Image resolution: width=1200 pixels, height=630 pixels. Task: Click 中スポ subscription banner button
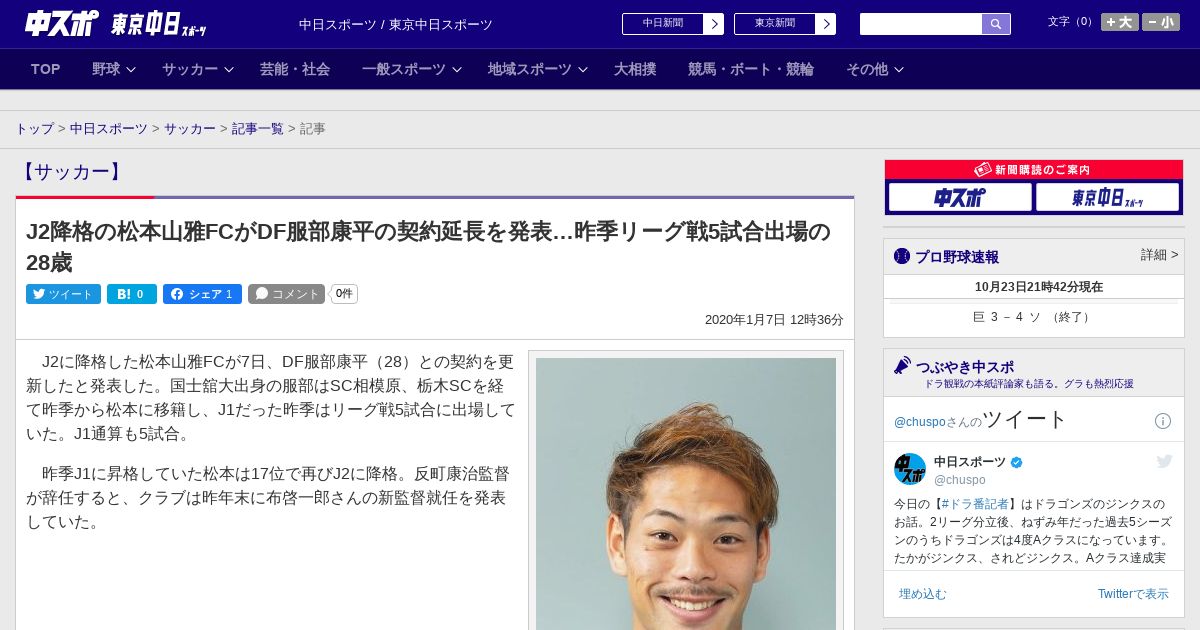pos(960,197)
